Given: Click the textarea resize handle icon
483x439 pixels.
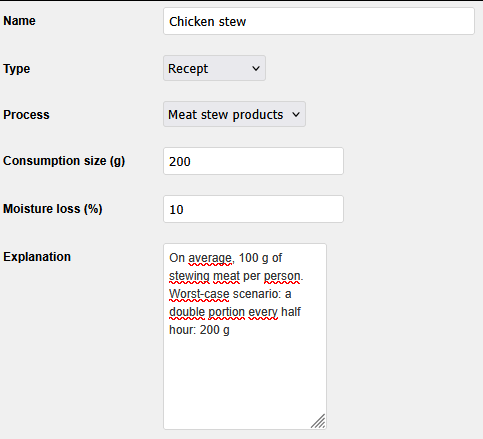Looking at the screenshot, I should tap(318, 421).
